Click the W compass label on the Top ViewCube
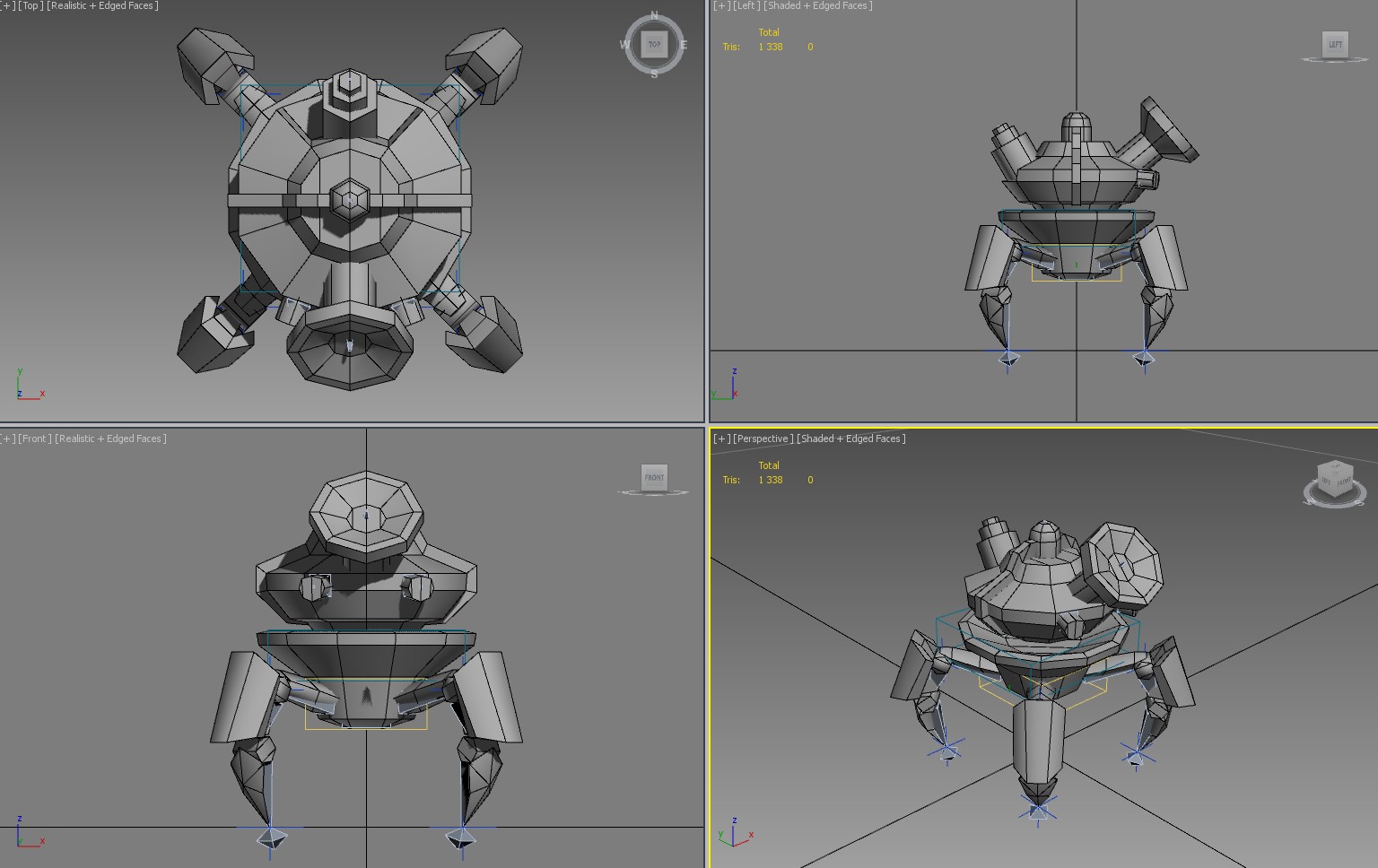The height and width of the screenshot is (868, 1378). point(625,45)
